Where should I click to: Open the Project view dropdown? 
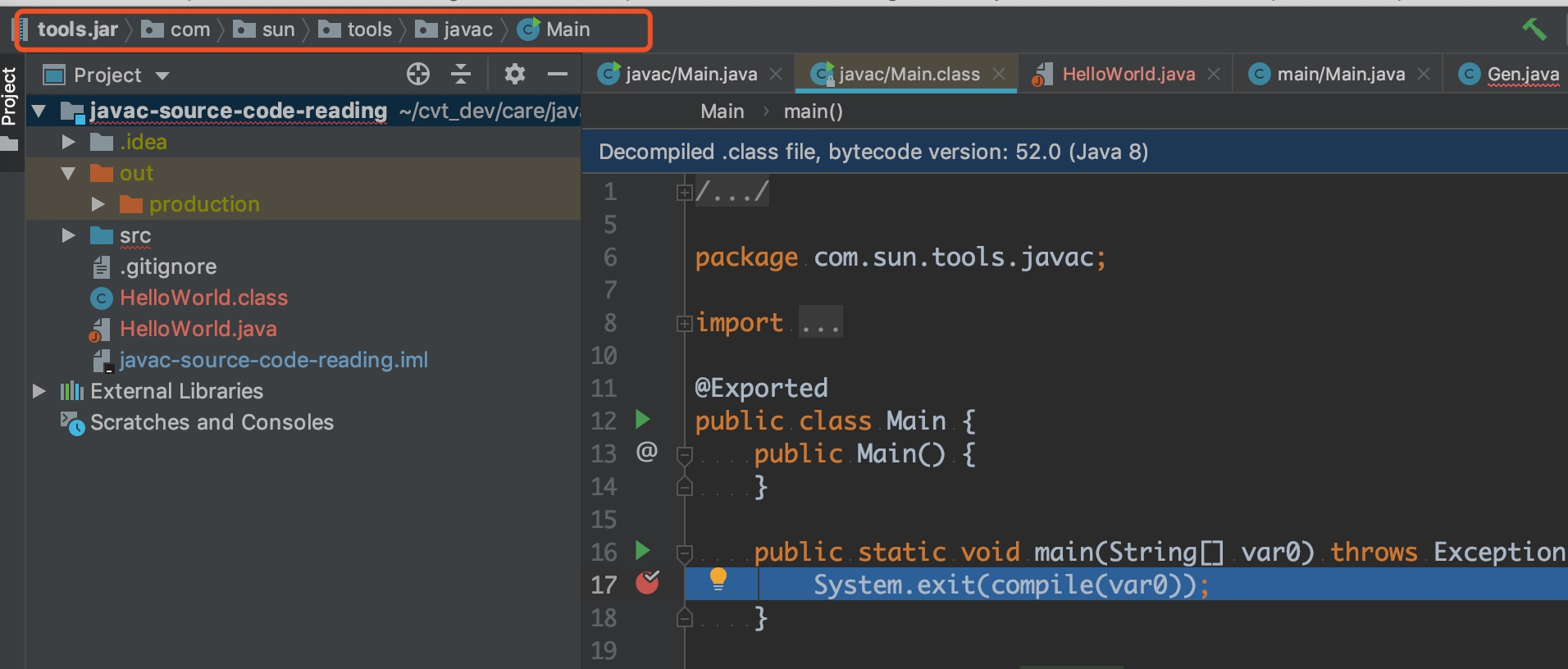(162, 75)
